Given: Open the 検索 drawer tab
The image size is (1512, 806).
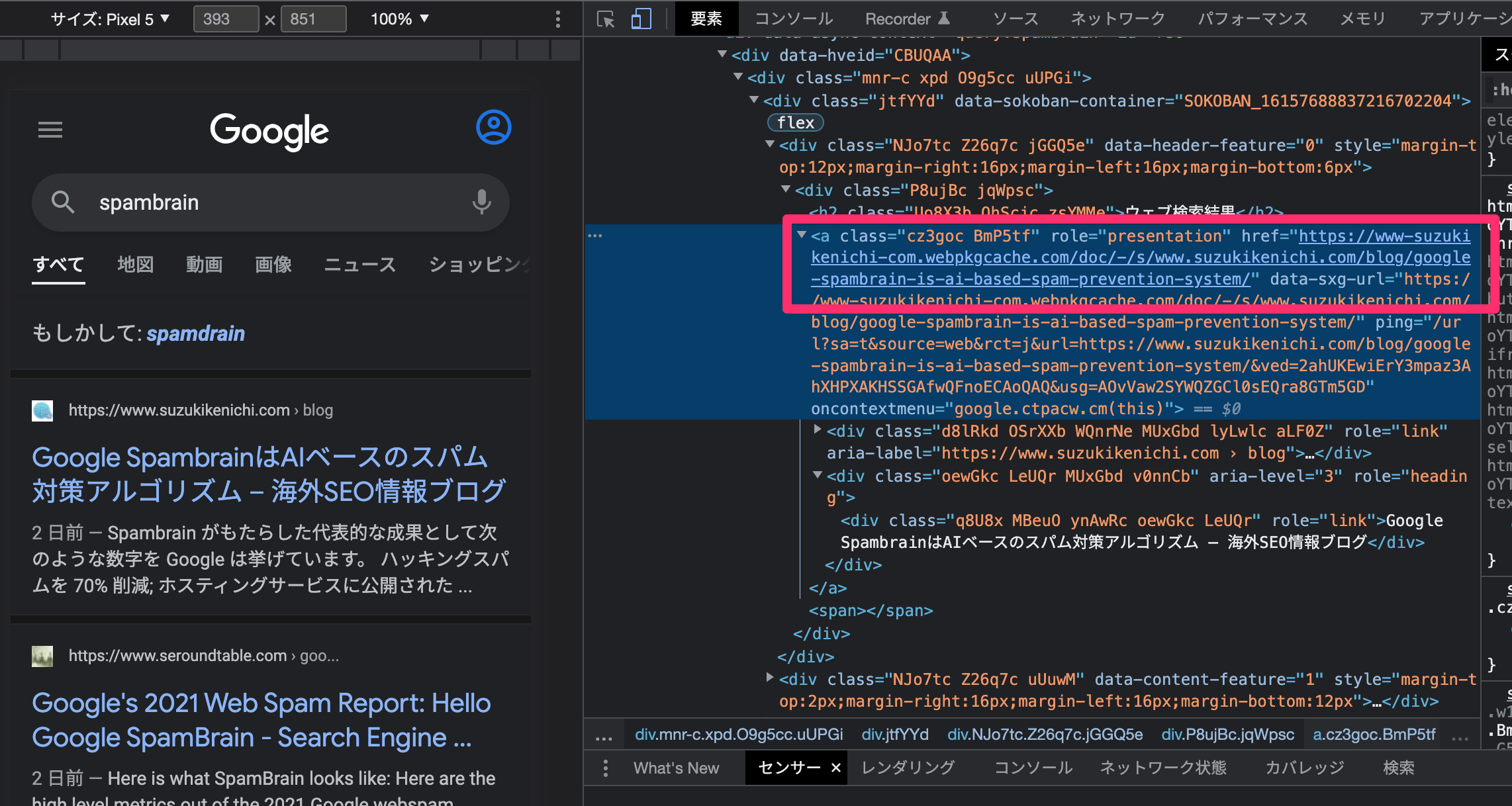Looking at the screenshot, I should click(1399, 768).
